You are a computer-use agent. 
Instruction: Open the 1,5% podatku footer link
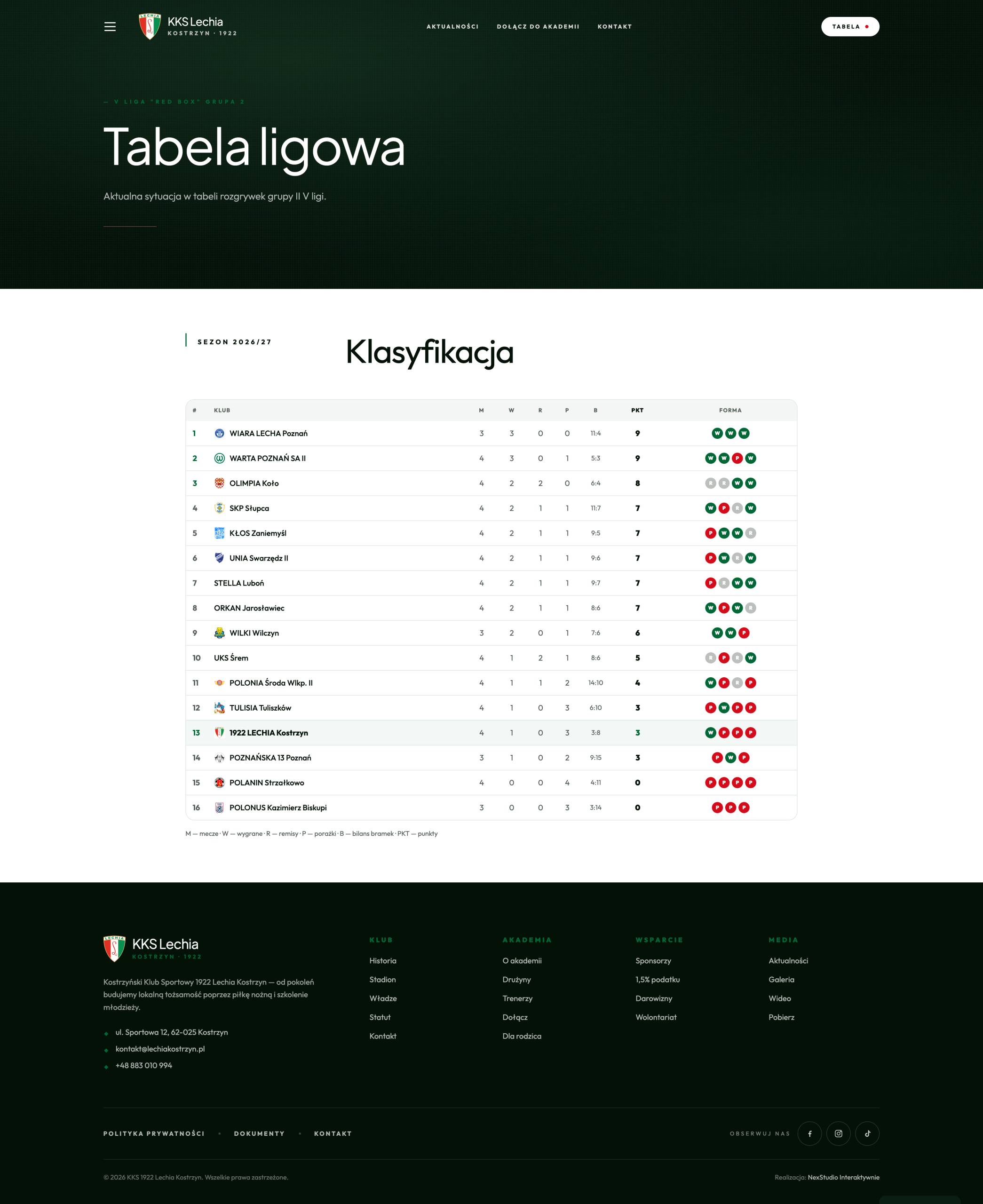pyautogui.click(x=658, y=980)
